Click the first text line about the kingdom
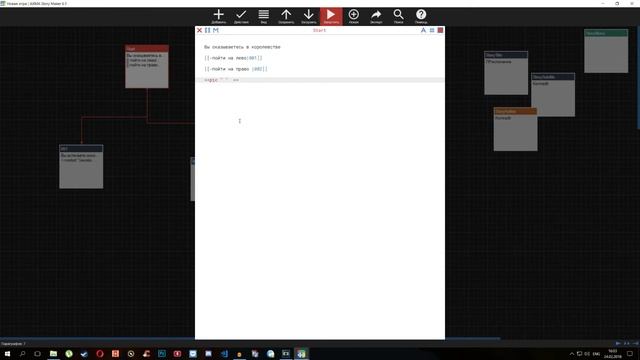The image size is (640, 360). click(x=242, y=47)
